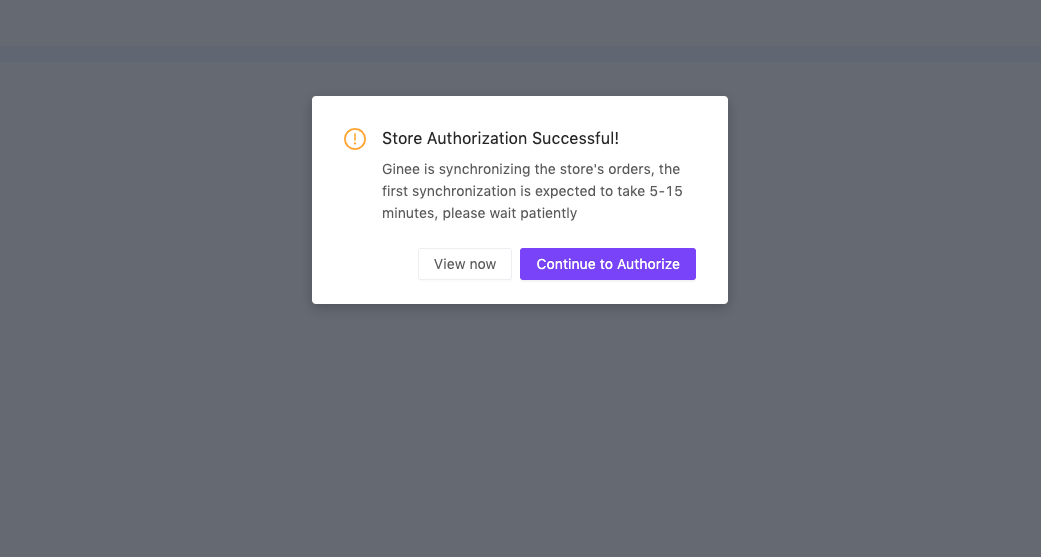Click the store's orders phrase in message
Screen dimensions: 1041x557
coord(603,169)
